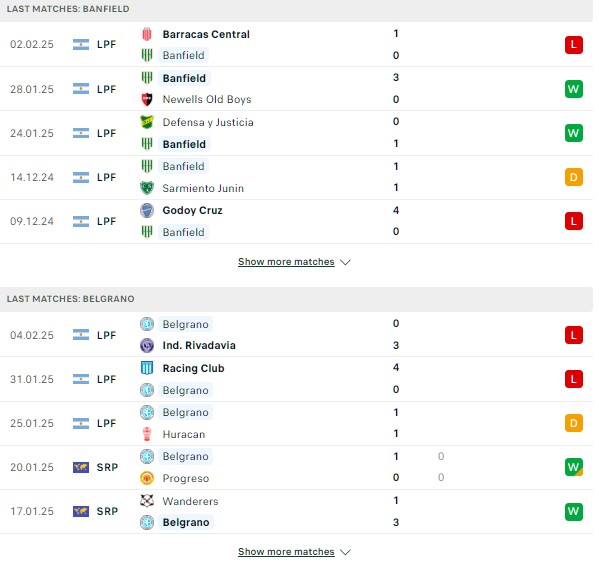Screen dimensions: 599x572
Task: Click the red L badge for 02.02.25 match
Action: point(573,45)
